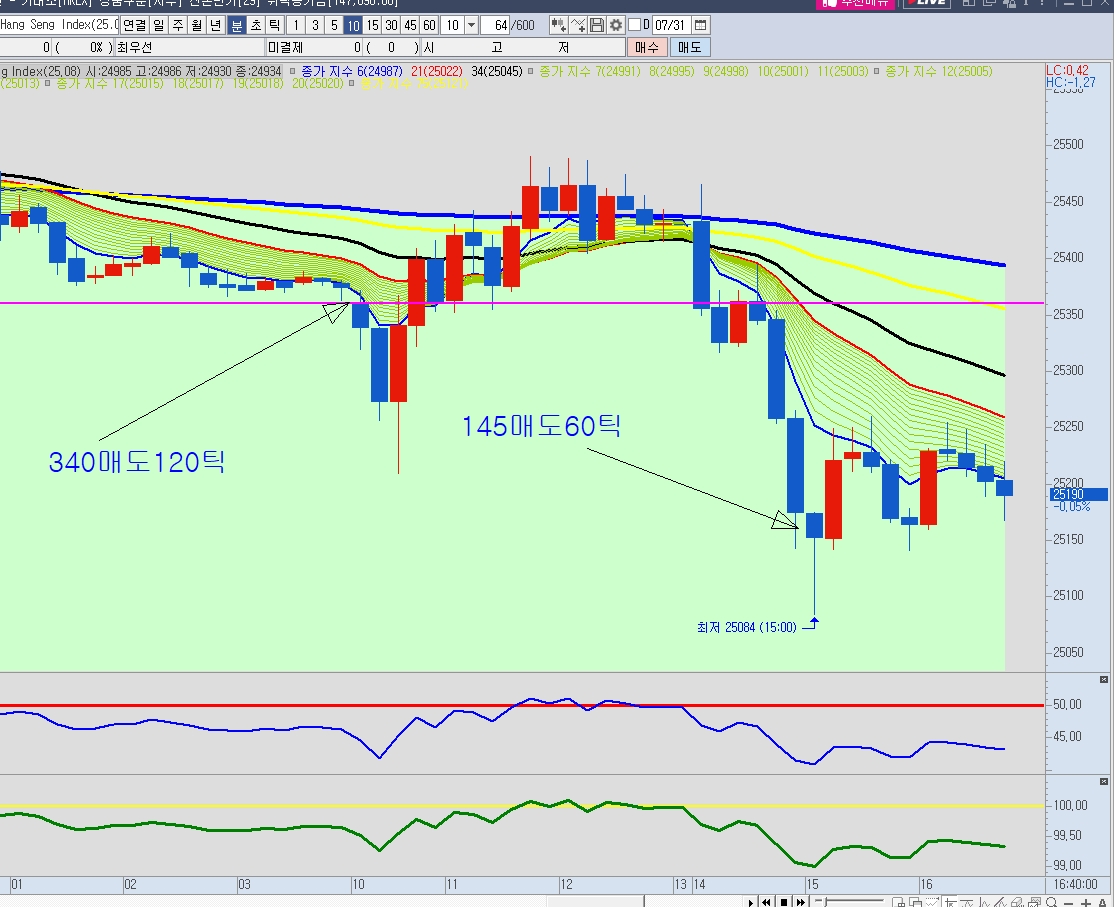
Task: Click the 07/31 date input field
Action: coord(670,25)
